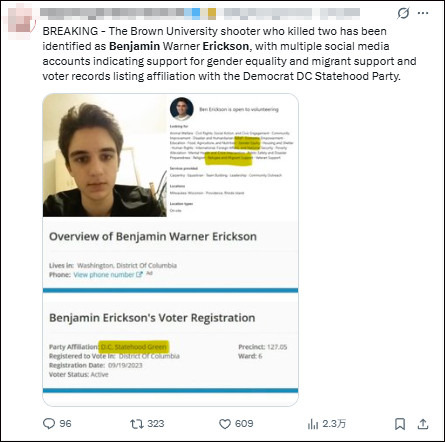Viewport: 445px width, 442px height.
Task: Open the blurred account name header
Action: tap(200, 13)
